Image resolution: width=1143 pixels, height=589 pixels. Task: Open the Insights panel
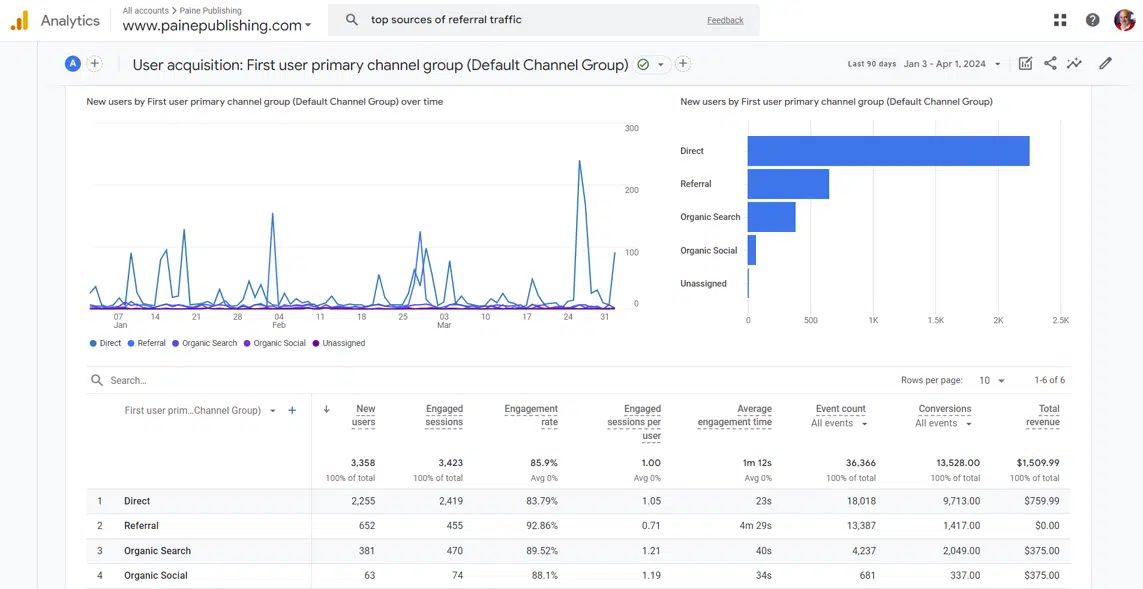1075,62
